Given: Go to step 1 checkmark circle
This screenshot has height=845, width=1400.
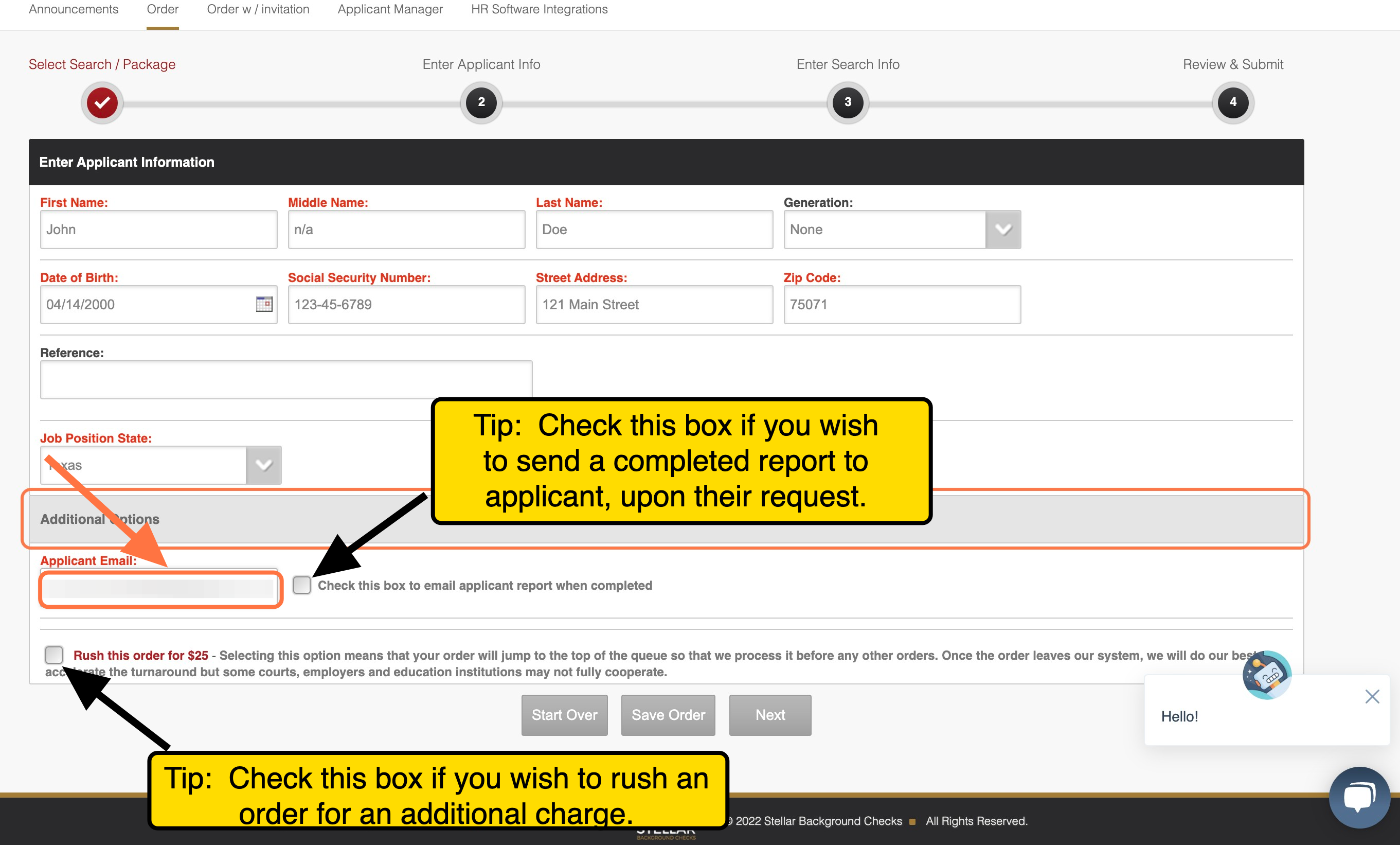Looking at the screenshot, I should pos(102,103).
